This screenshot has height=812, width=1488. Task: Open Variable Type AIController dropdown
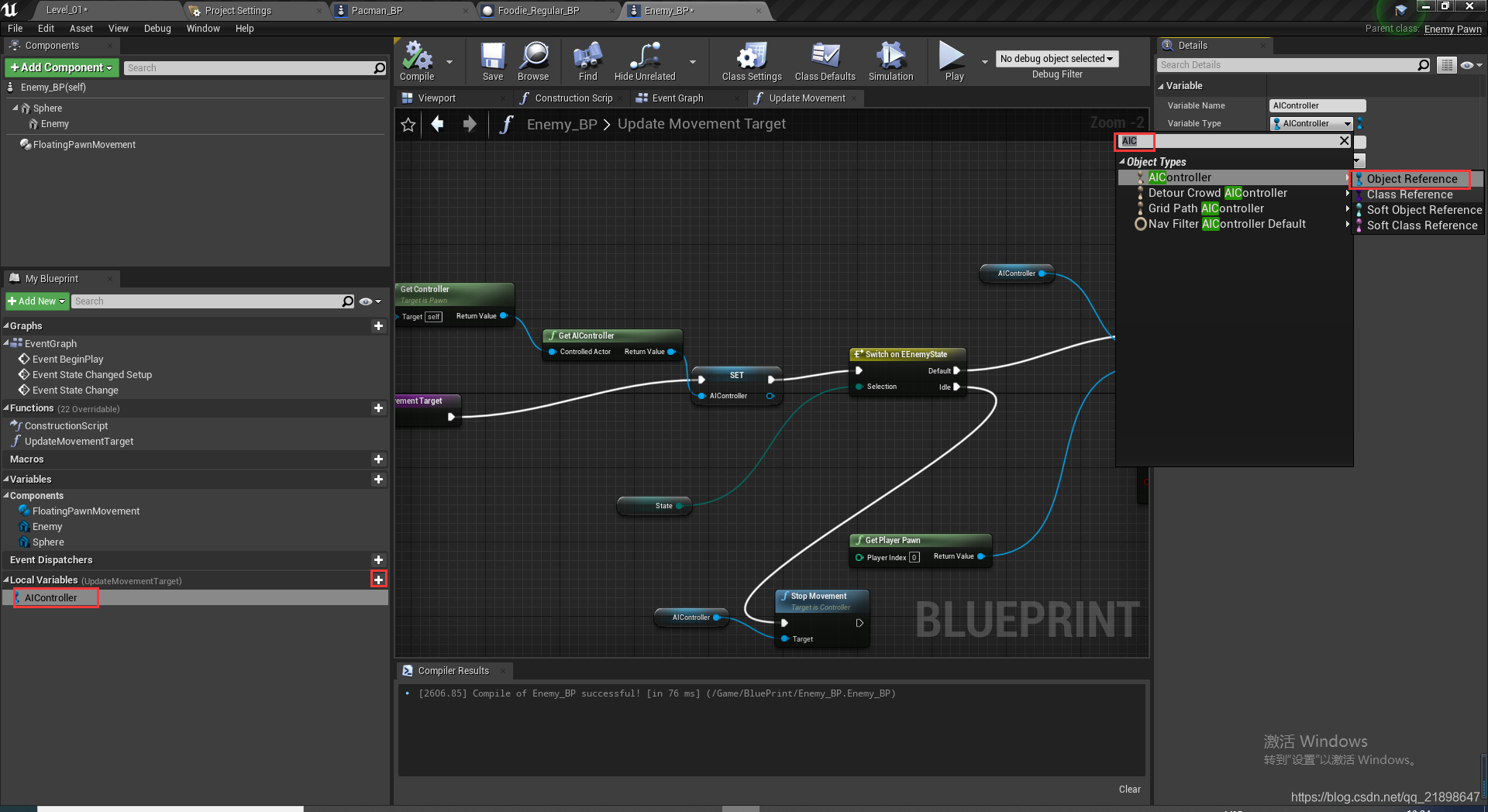click(1311, 123)
